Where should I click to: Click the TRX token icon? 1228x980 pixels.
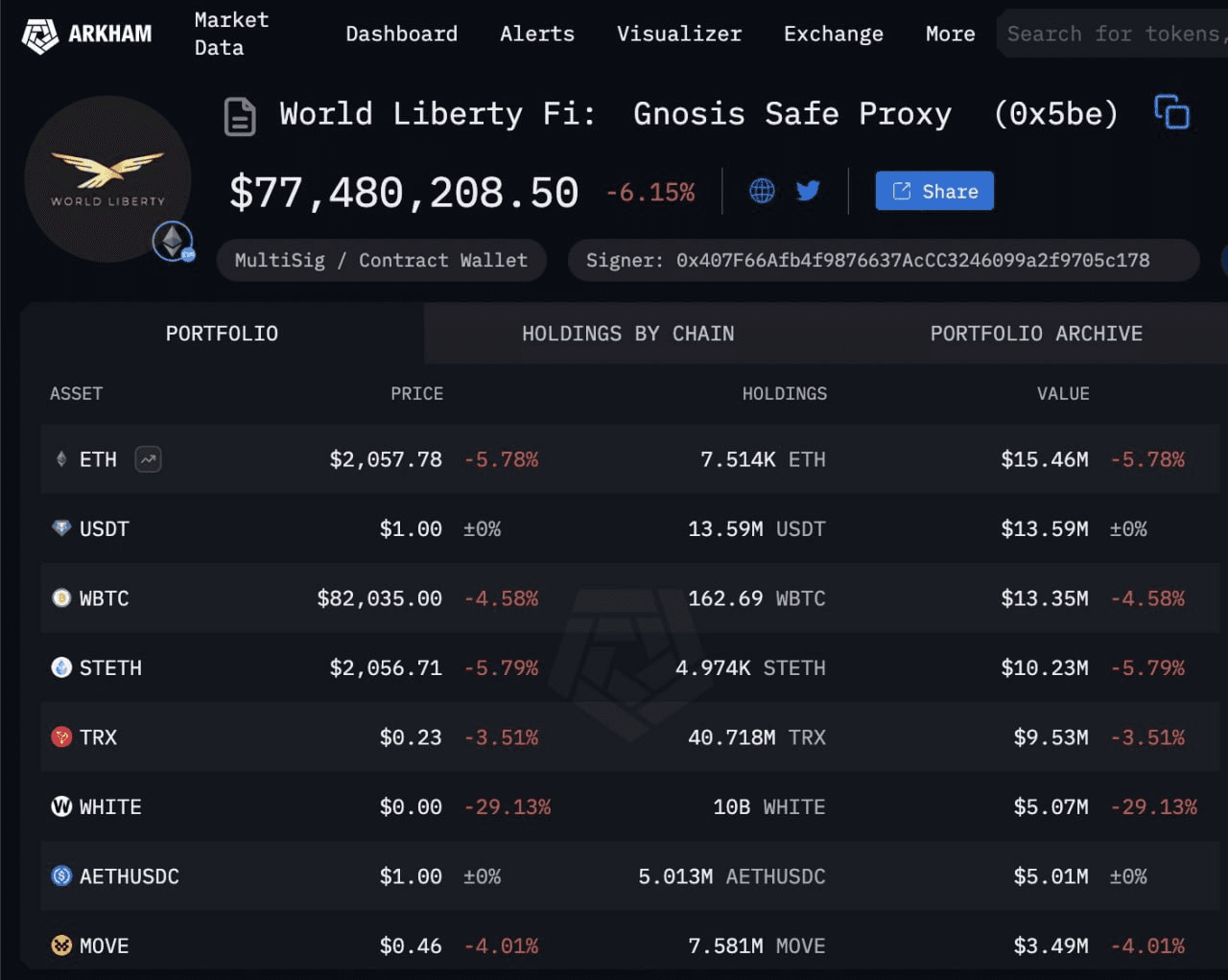(61, 737)
